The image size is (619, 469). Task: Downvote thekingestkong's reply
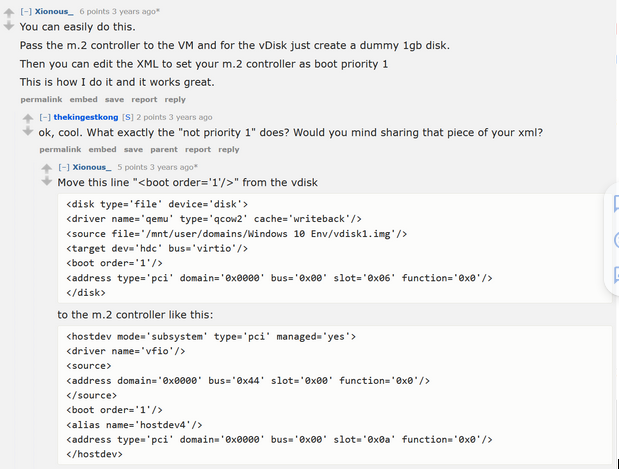(28, 132)
